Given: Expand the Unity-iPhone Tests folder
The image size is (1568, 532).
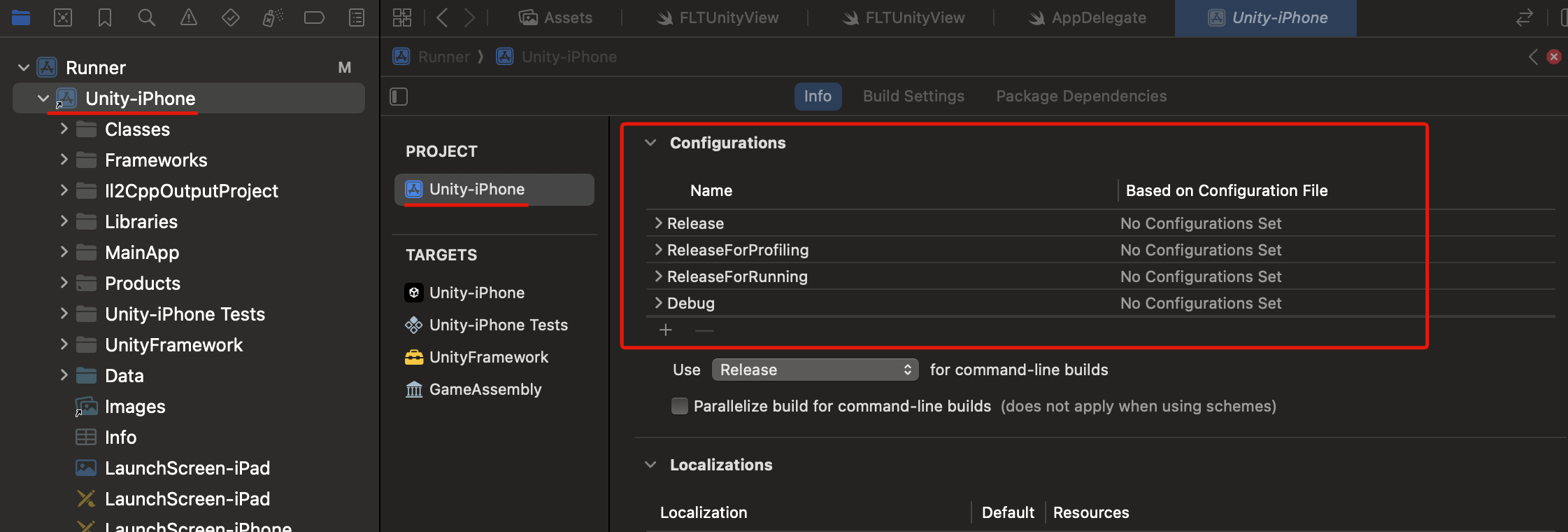Looking at the screenshot, I should tap(64, 314).
